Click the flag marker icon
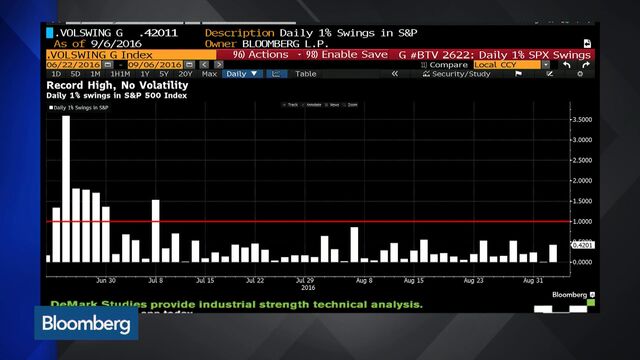Image resolution: width=640 pixels, height=360 pixels. coord(518,74)
